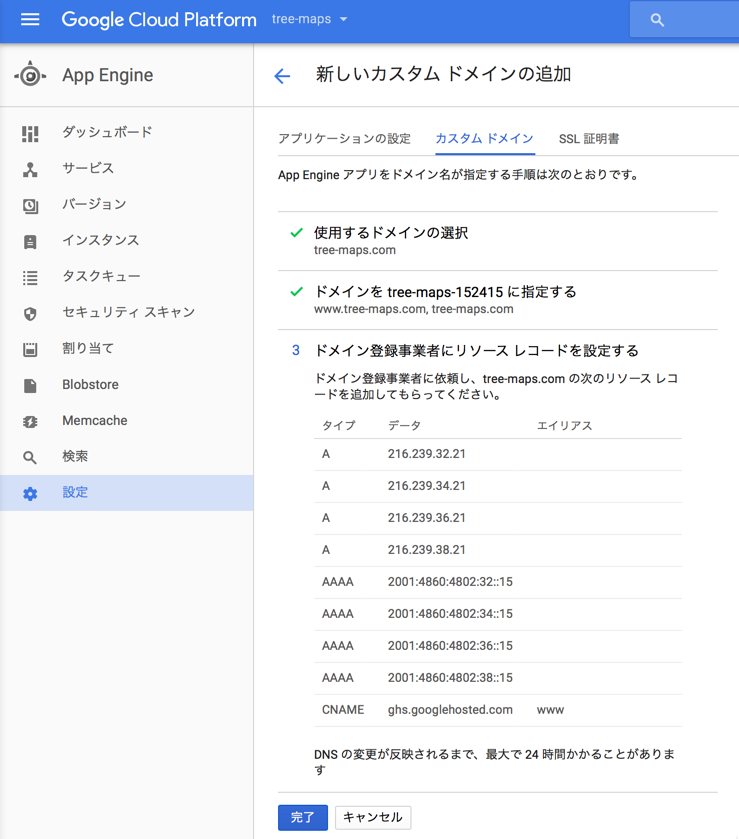Image resolution: width=739 pixels, height=839 pixels.
Task: Click the App Engine sidebar title
Action: tap(108, 75)
